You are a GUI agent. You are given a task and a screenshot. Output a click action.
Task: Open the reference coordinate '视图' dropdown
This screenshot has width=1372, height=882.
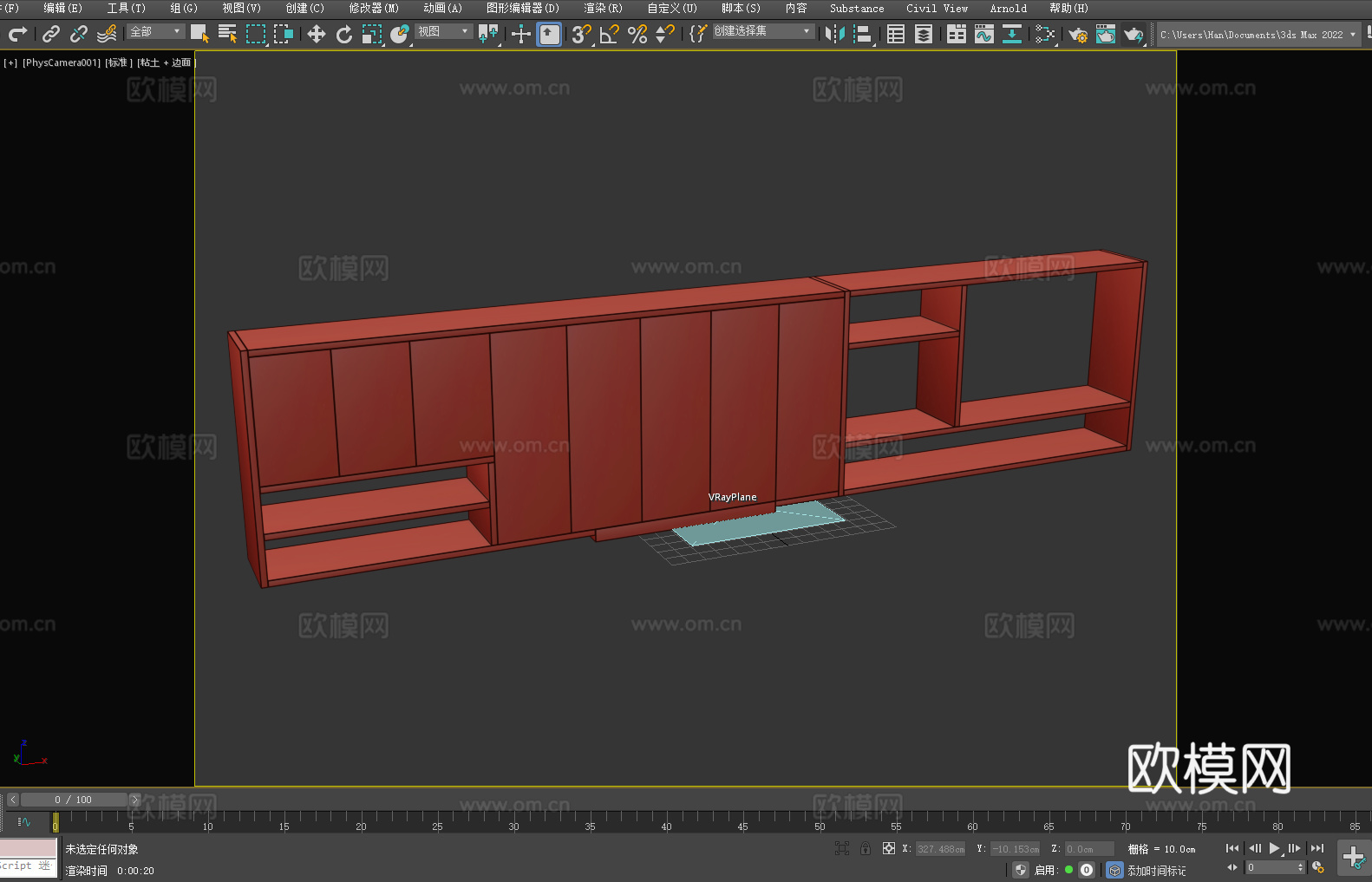click(443, 31)
